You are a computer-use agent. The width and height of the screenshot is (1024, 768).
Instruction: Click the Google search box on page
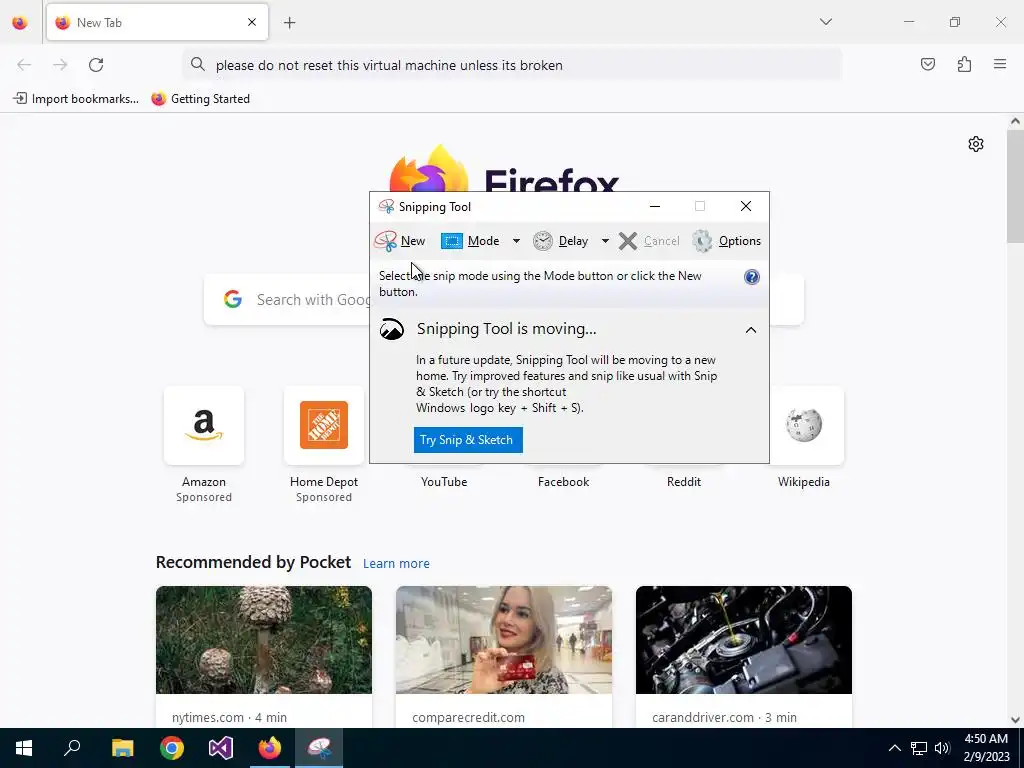(287, 300)
